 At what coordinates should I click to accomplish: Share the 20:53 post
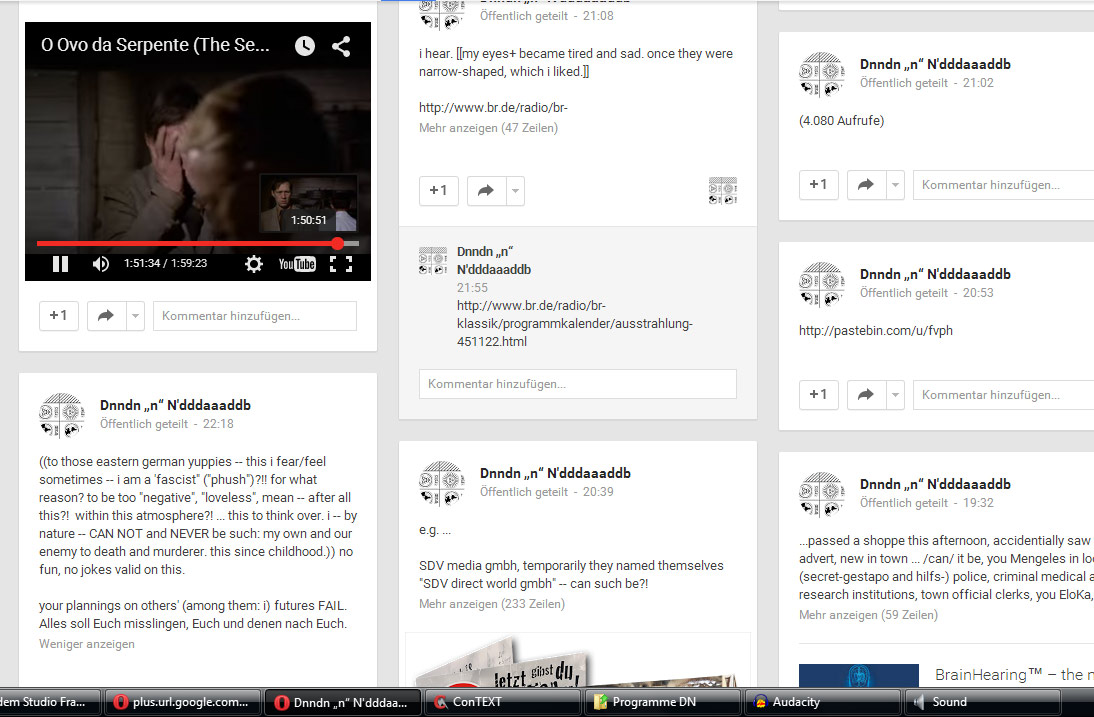click(866, 395)
